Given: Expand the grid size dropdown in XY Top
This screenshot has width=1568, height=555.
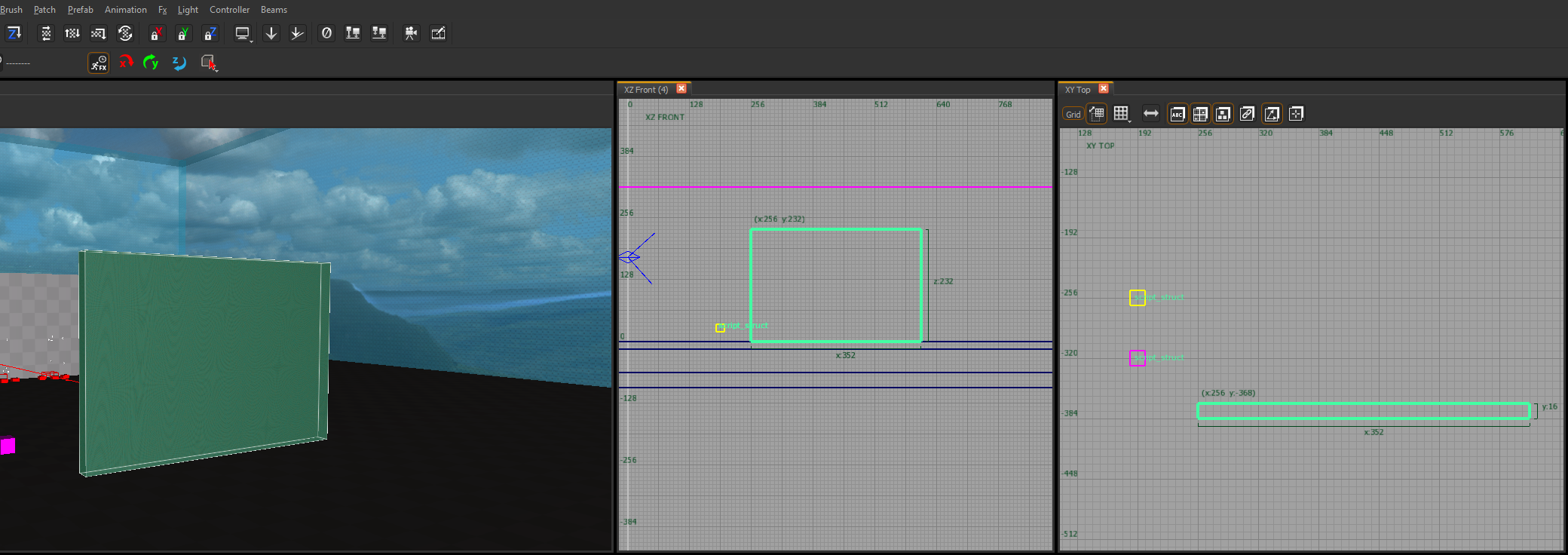Looking at the screenshot, I should click(x=1122, y=114).
